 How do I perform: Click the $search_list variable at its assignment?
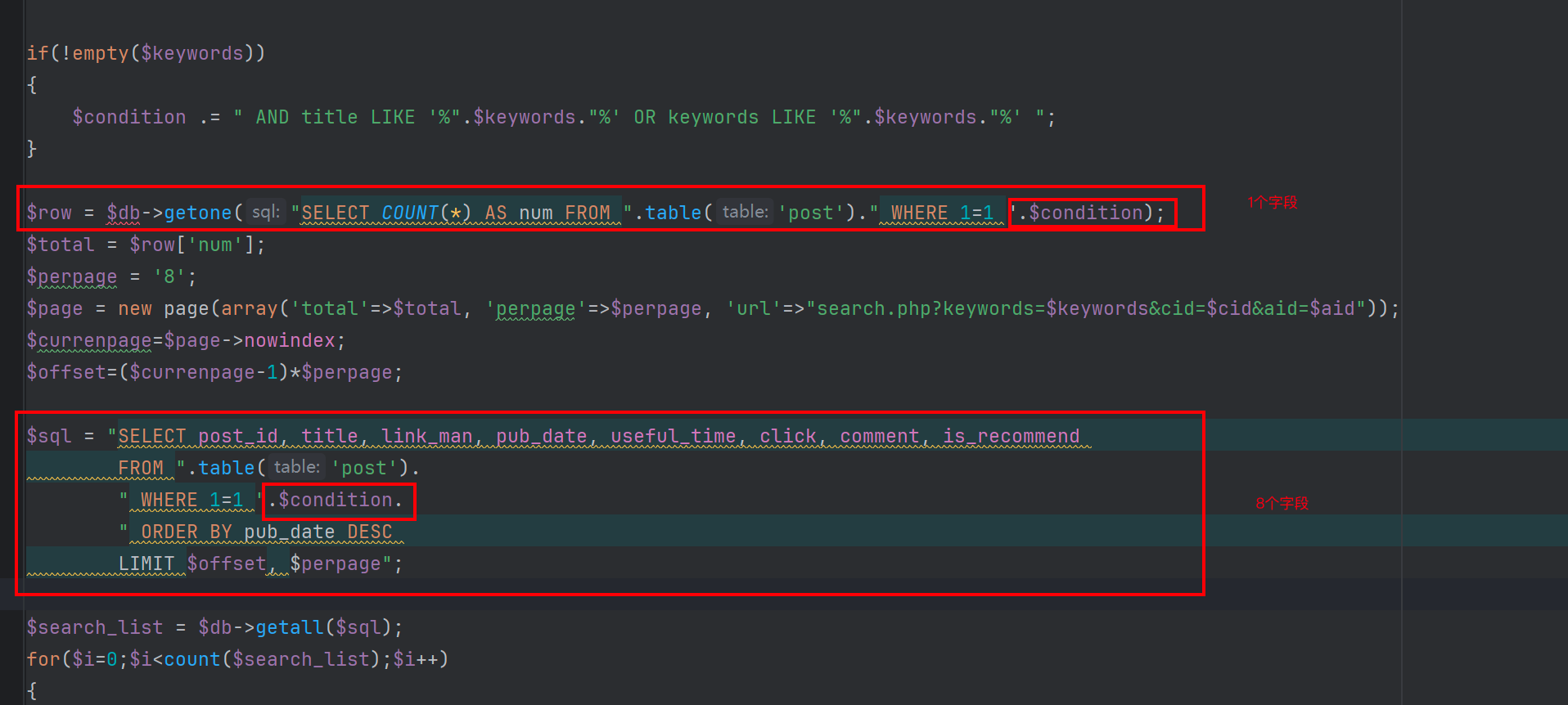(x=95, y=627)
